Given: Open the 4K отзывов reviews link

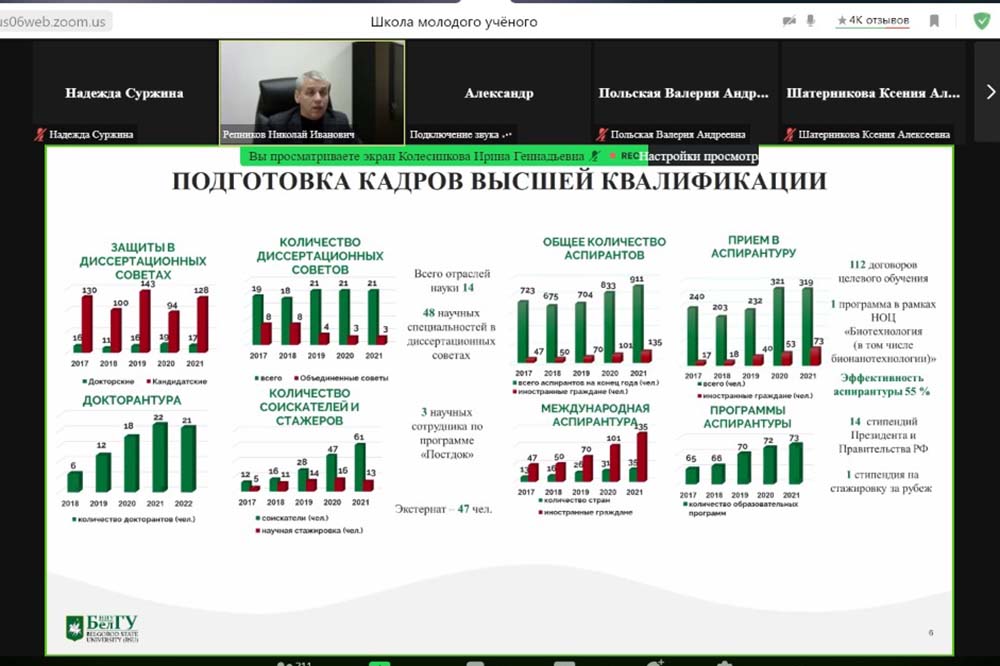Looking at the screenshot, I should pos(879,21).
